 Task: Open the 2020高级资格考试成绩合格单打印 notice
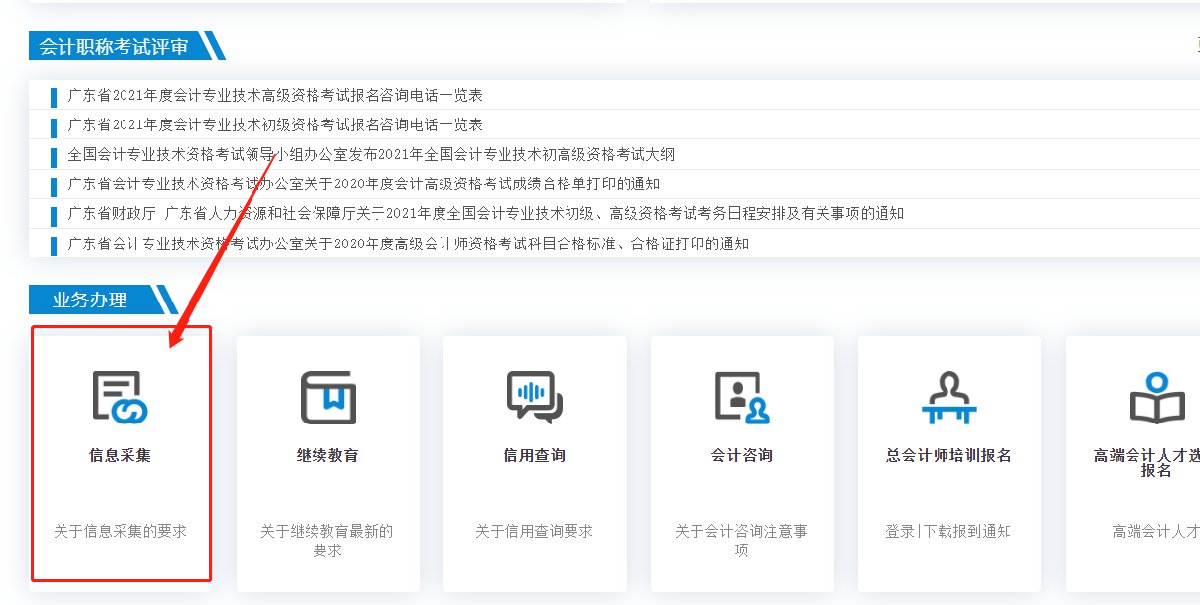(364, 184)
